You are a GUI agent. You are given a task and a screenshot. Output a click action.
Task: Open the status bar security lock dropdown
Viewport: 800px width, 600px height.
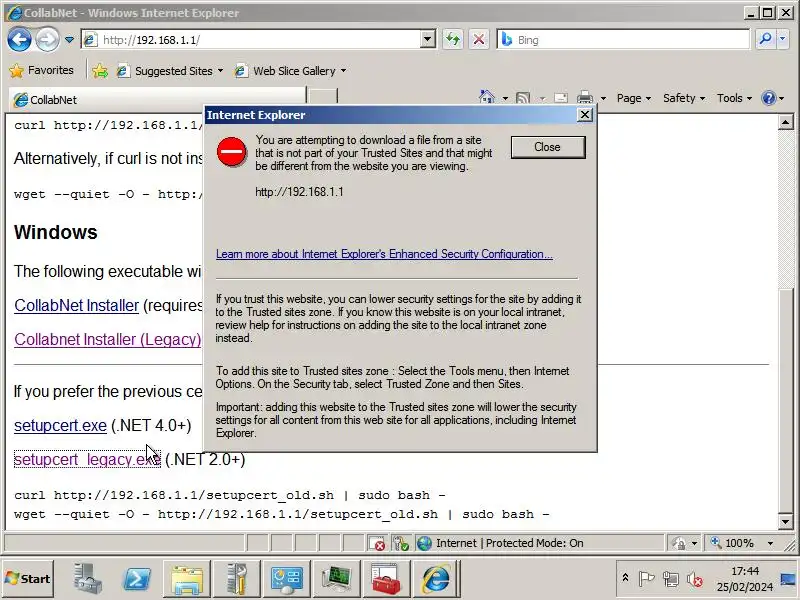[x=685, y=543]
